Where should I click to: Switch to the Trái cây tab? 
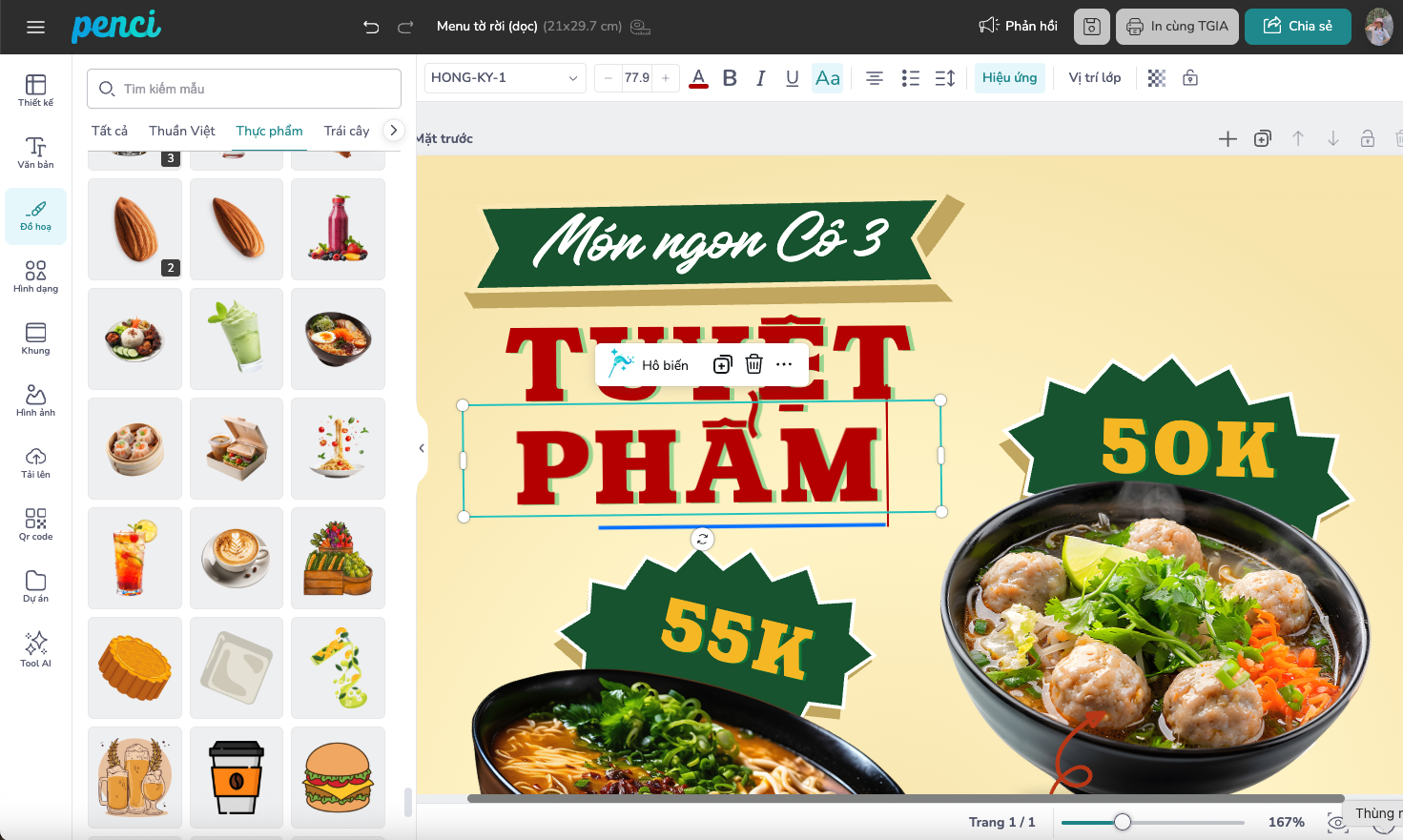click(346, 131)
